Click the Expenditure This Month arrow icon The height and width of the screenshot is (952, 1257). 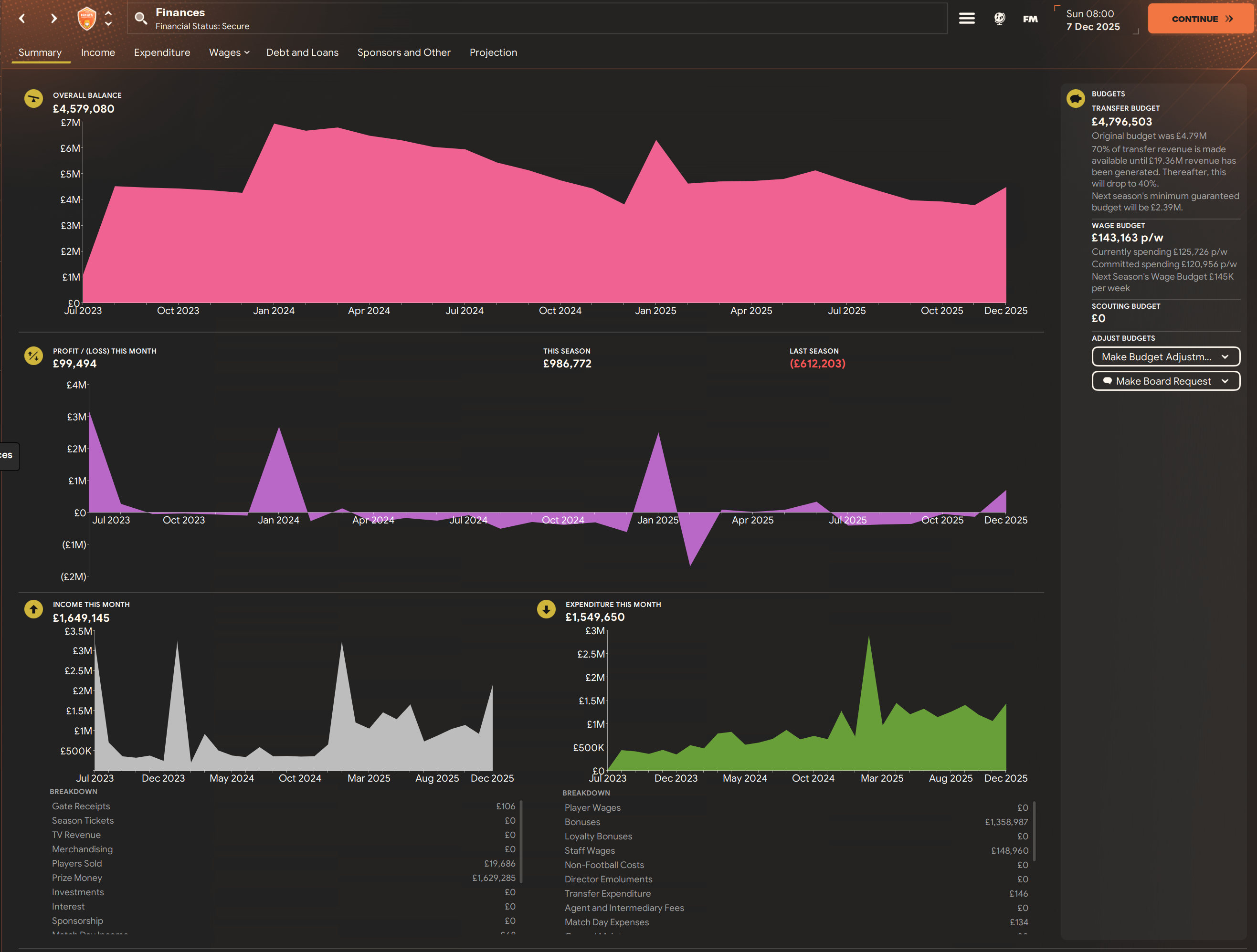click(546, 609)
